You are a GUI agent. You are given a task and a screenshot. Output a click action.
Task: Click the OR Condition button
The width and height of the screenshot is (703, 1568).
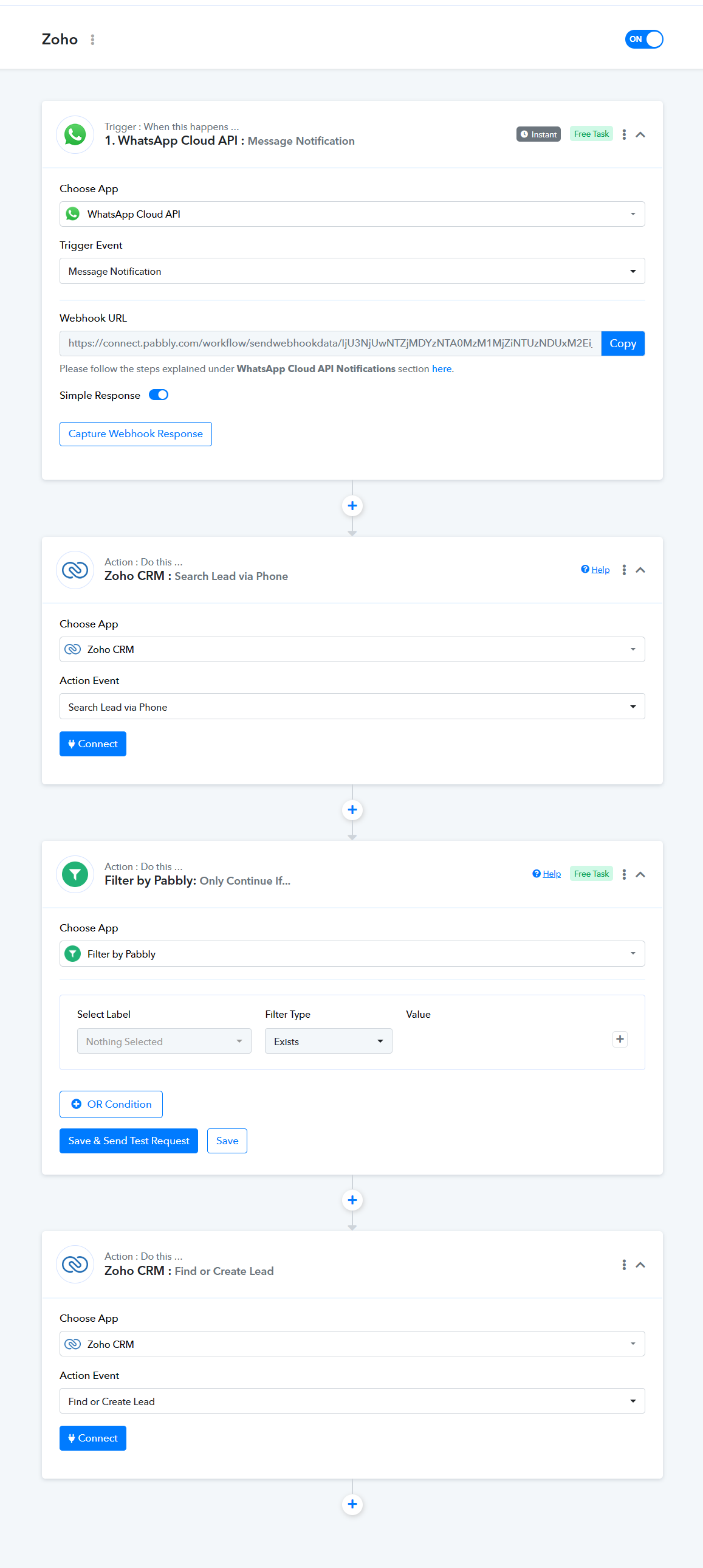(111, 1105)
